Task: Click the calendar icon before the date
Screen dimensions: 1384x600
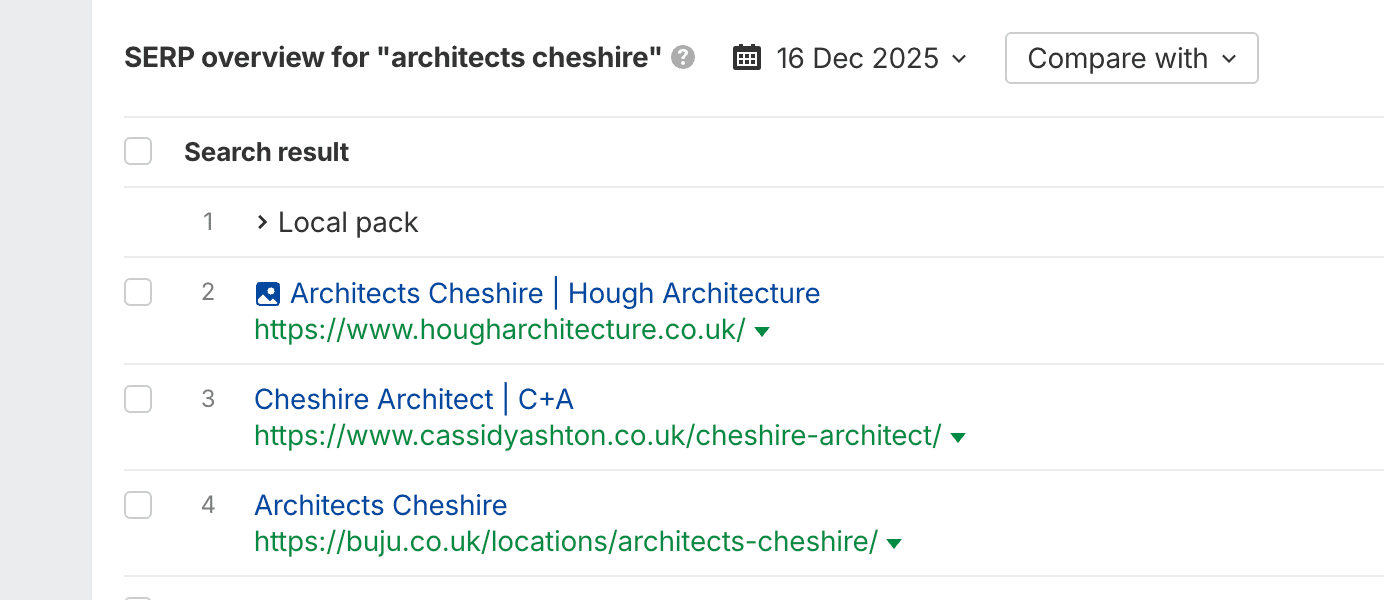Action: click(x=746, y=57)
